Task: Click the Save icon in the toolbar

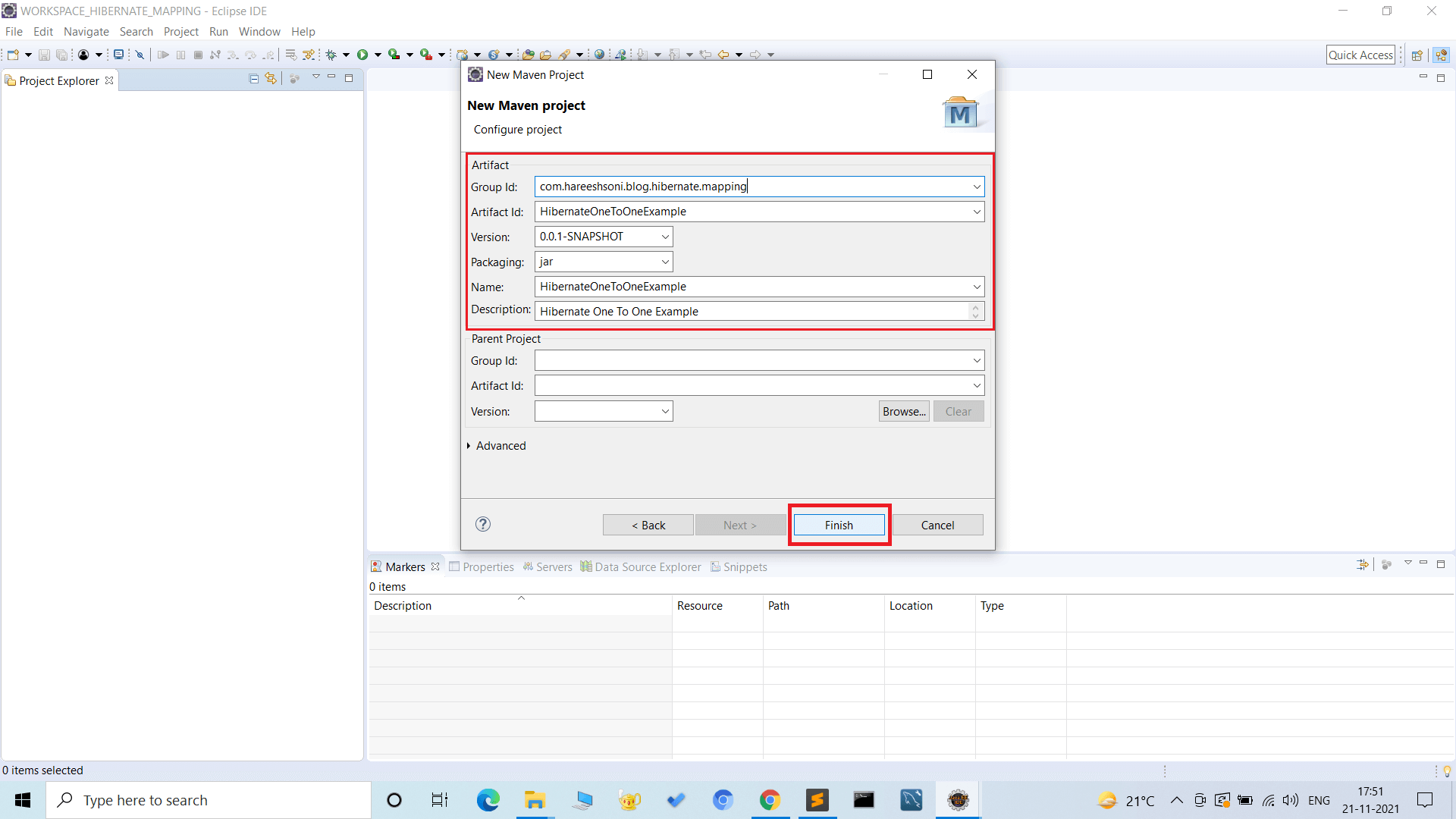Action: (43, 54)
